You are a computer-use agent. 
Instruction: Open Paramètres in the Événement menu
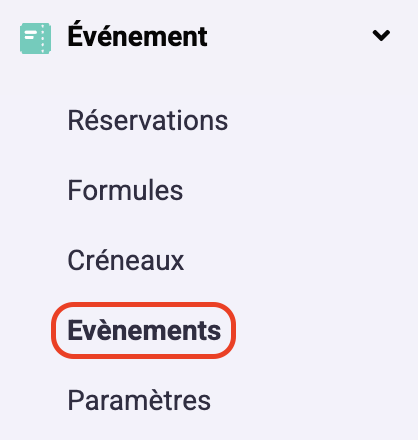139,400
